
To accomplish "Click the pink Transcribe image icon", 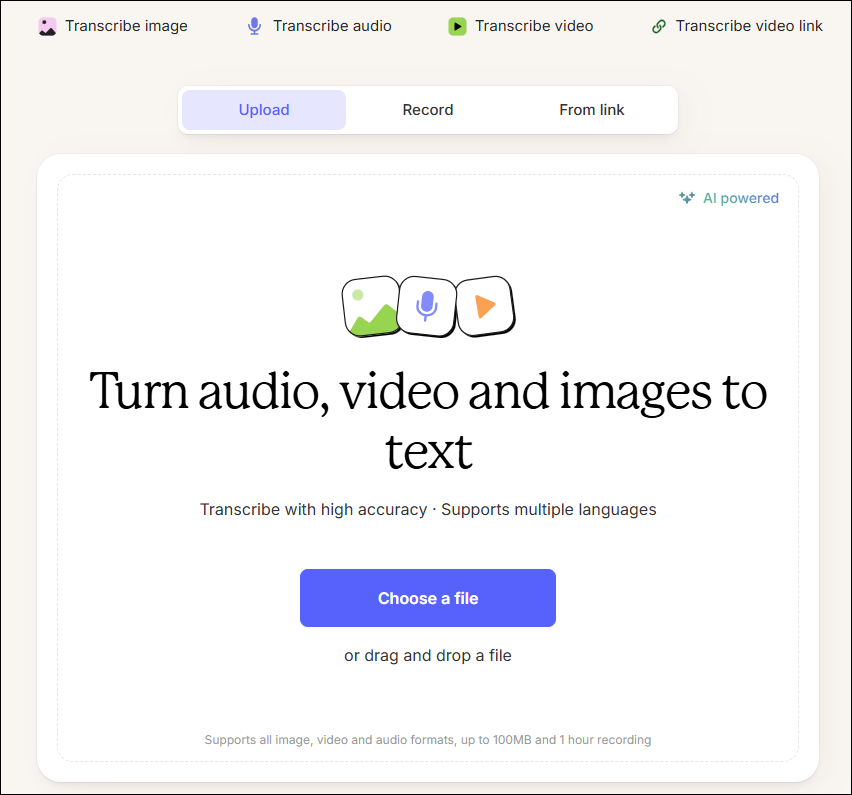I will 47,26.
